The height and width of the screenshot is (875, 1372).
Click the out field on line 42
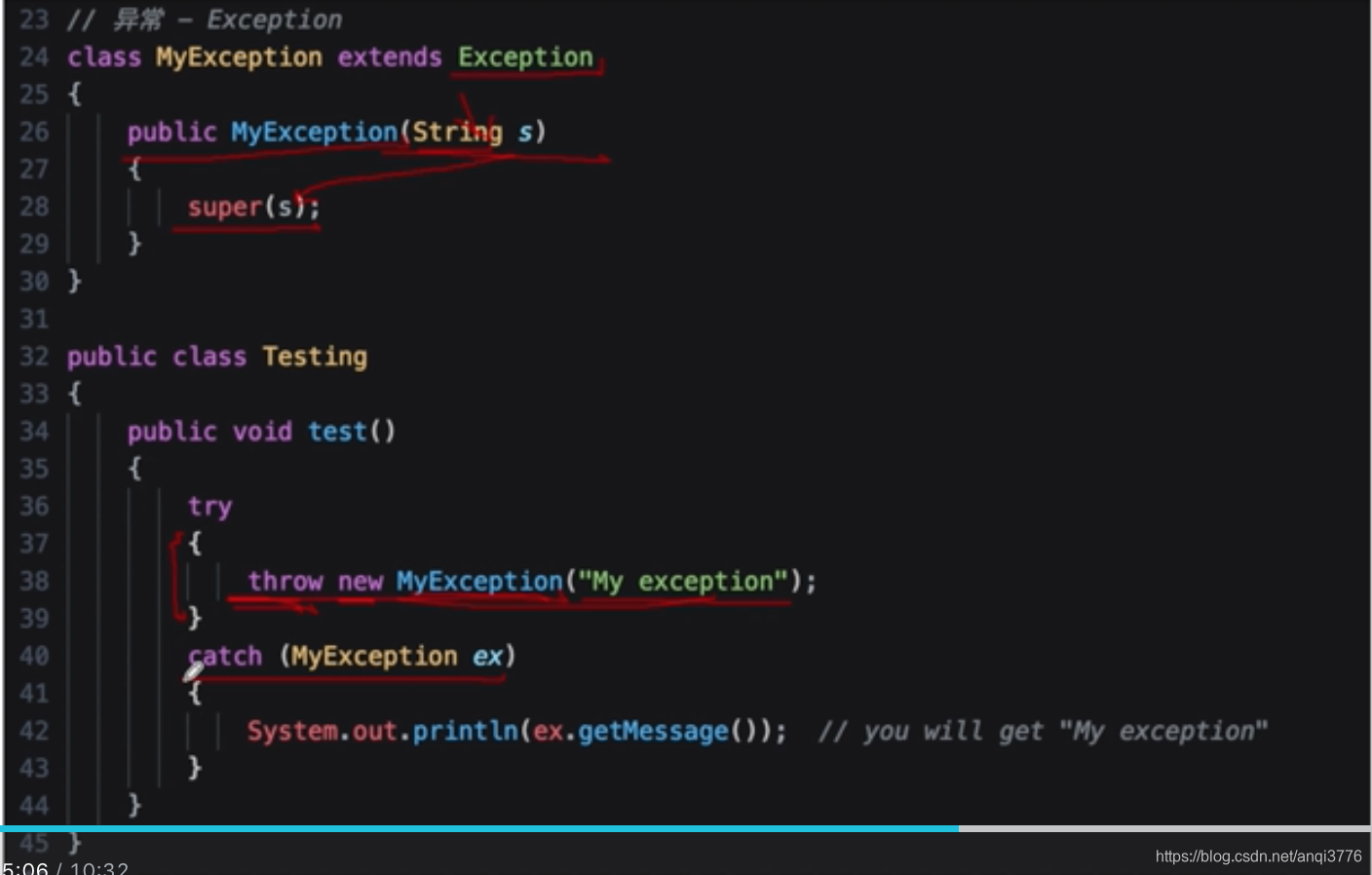point(374,732)
